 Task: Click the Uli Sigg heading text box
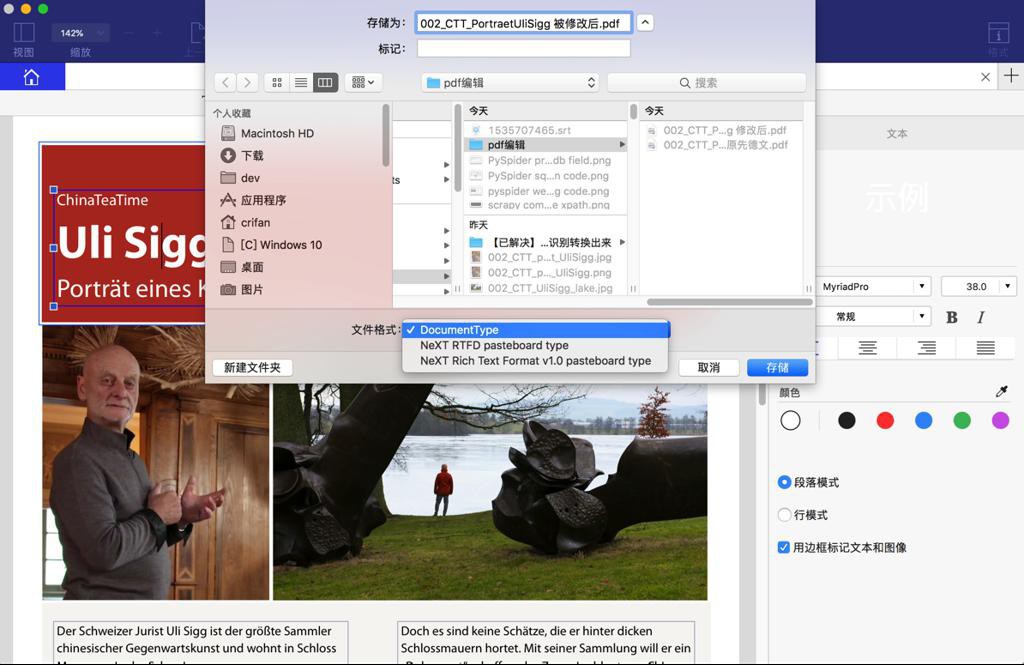point(131,243)
